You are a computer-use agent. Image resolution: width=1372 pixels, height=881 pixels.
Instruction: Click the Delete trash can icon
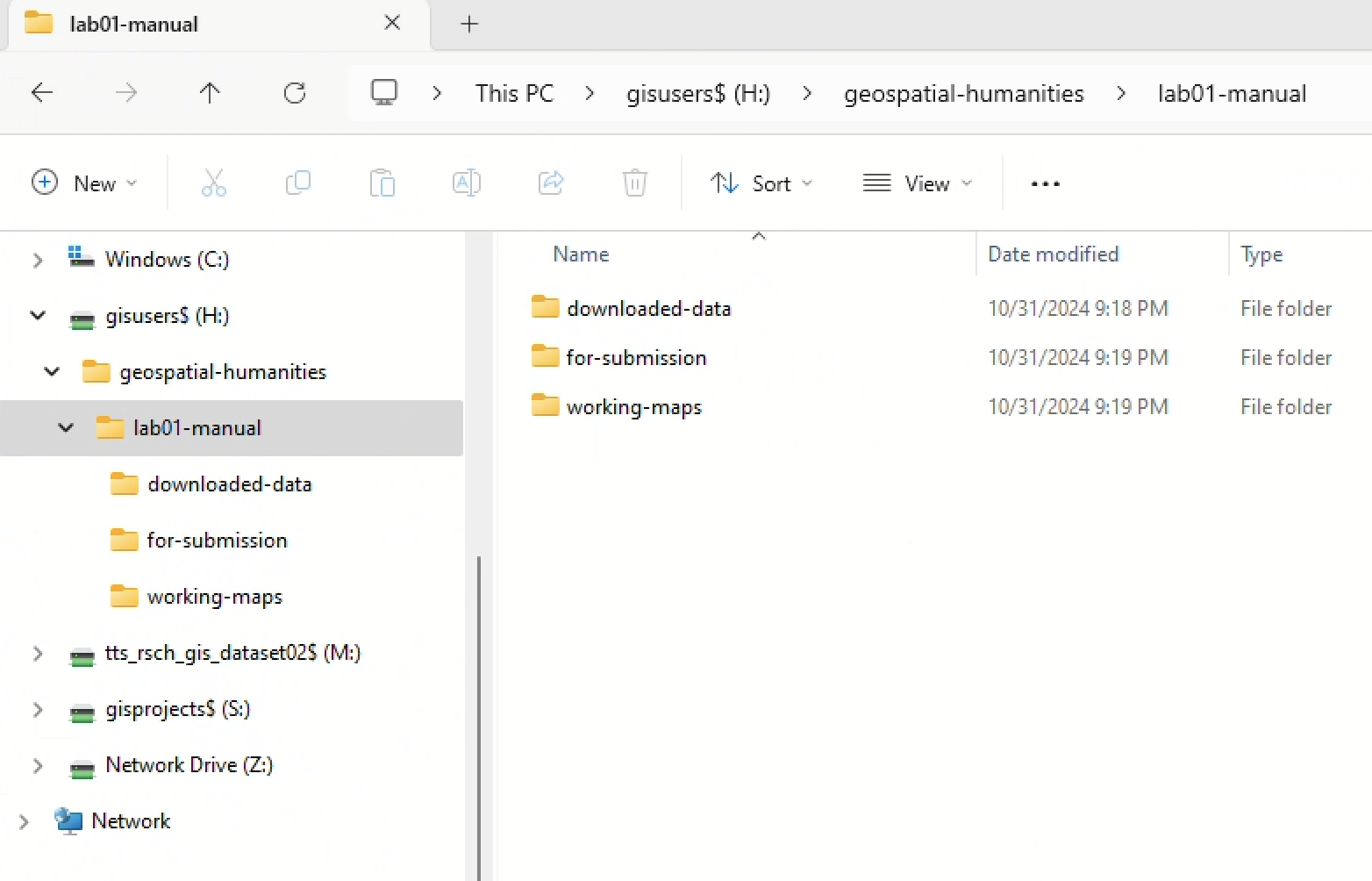634,183
